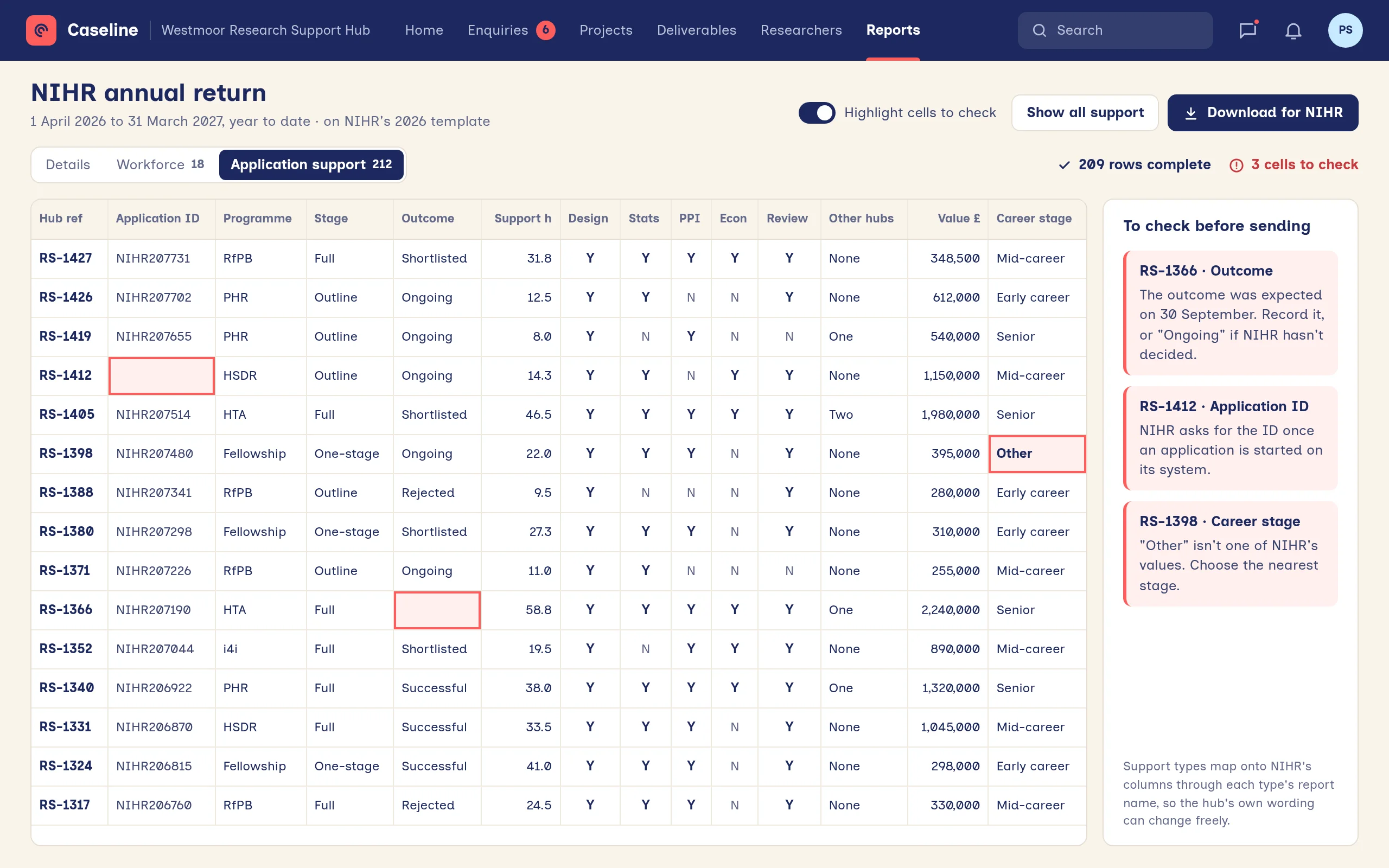Click the 209 rows complete text
1389x868 pixels.
click(1144, 165)
